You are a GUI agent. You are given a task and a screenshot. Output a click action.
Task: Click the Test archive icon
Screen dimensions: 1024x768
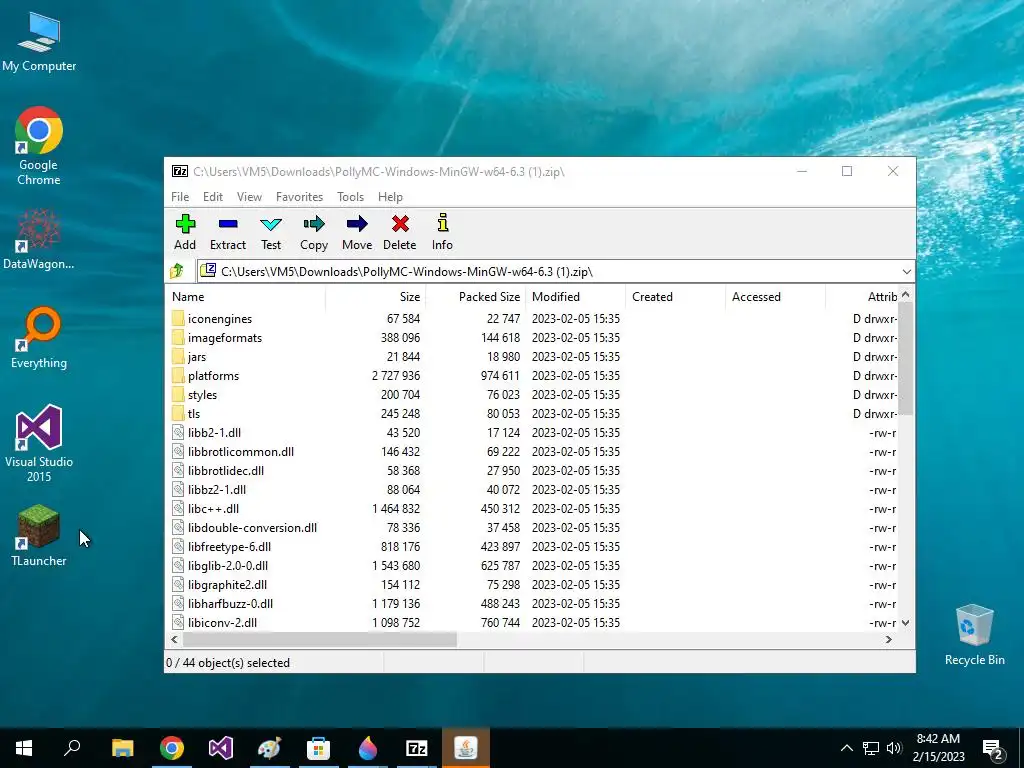[271, 232]
